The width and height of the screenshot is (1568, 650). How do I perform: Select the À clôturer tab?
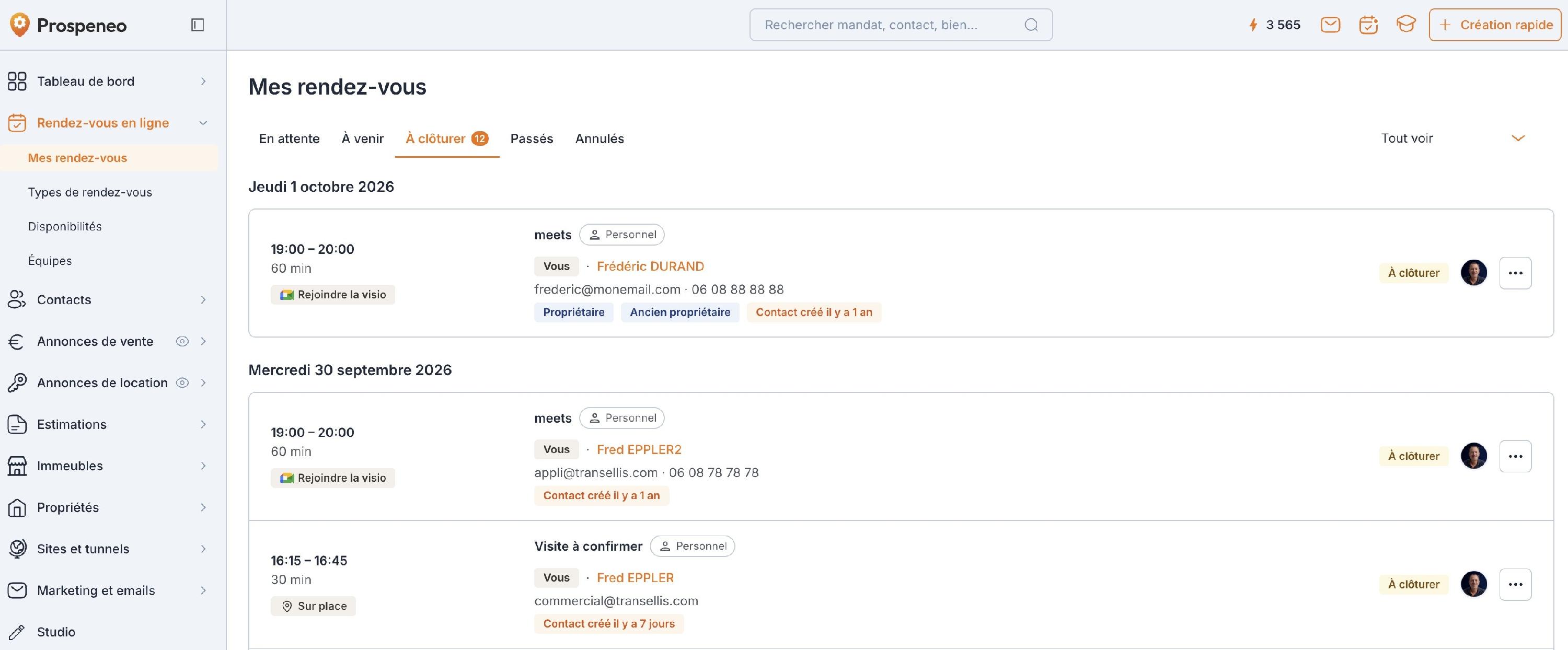447,139
